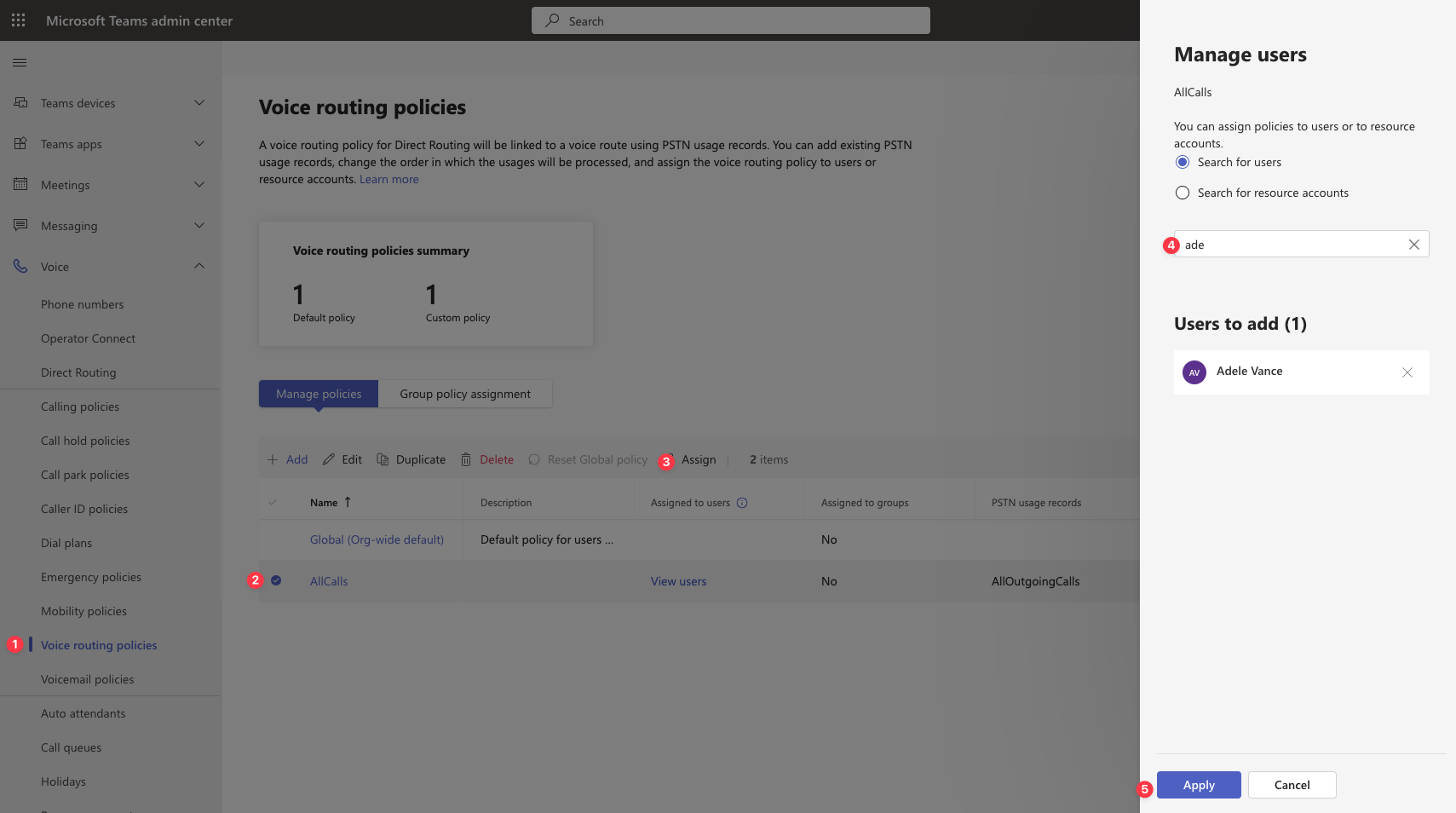The height and width of the screenshot is (813, 1456).
Task: Open Dial plans page
Action: pos(66,543)
